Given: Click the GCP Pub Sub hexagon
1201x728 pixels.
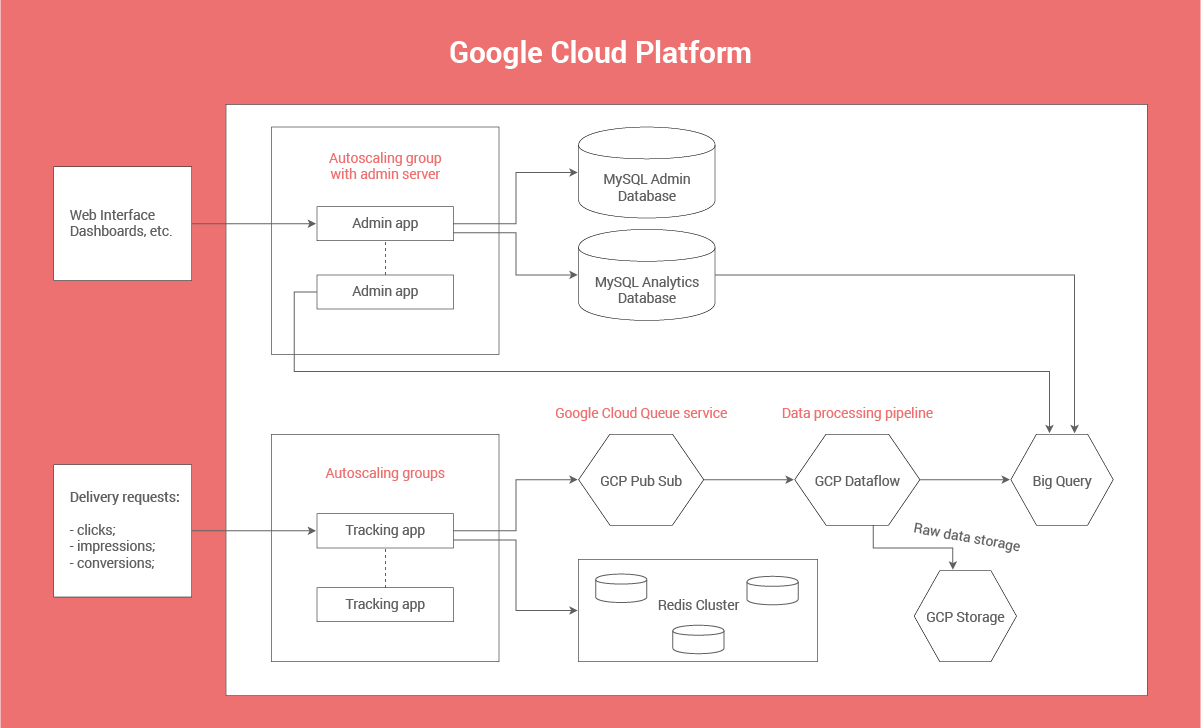Looking at the screenshot, I should (x=641, y=481).
